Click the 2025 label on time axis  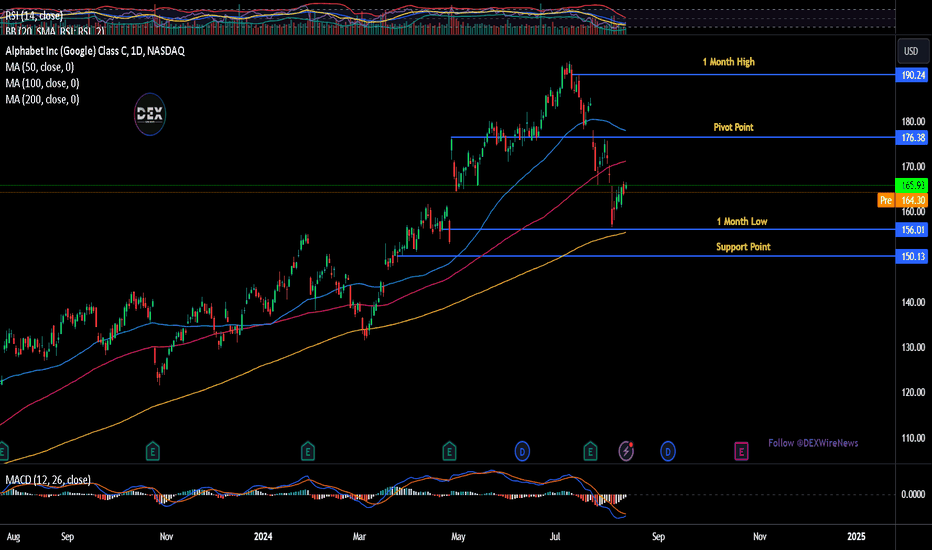[856, 536]
